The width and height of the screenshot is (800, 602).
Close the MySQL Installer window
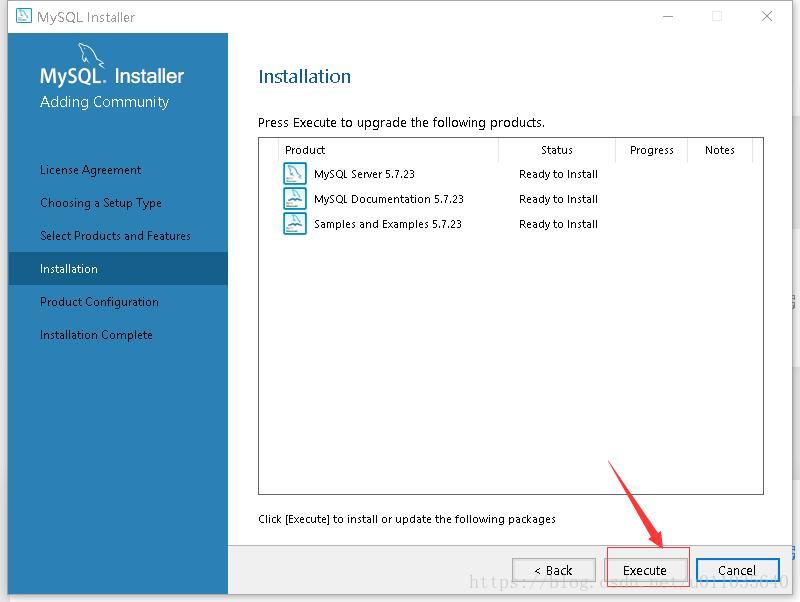pos(767,16)
